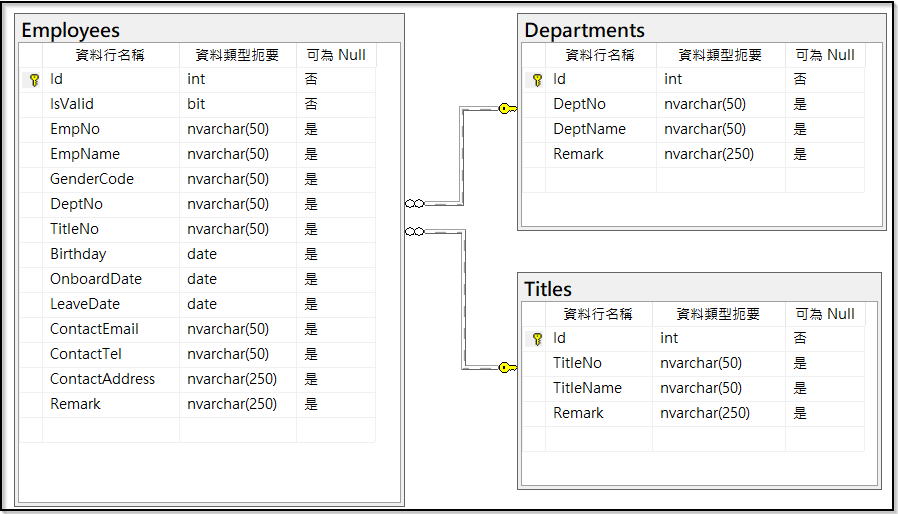The width and height of the screenshot is (898, 514).
Task: Select the TitleNo column name in Titles
Action: (x=577, y=363)
